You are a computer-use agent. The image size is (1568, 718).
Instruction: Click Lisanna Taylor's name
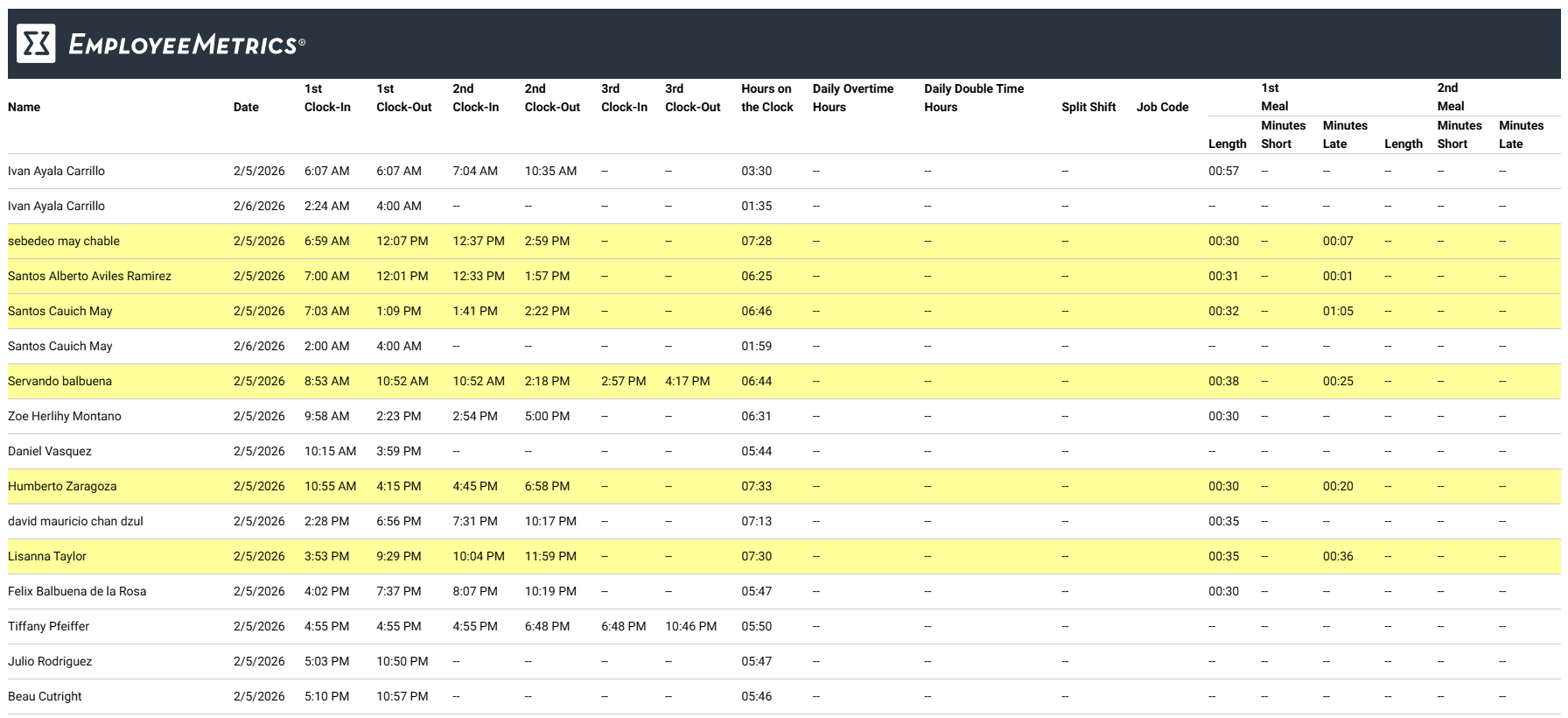tap(47, 556)
